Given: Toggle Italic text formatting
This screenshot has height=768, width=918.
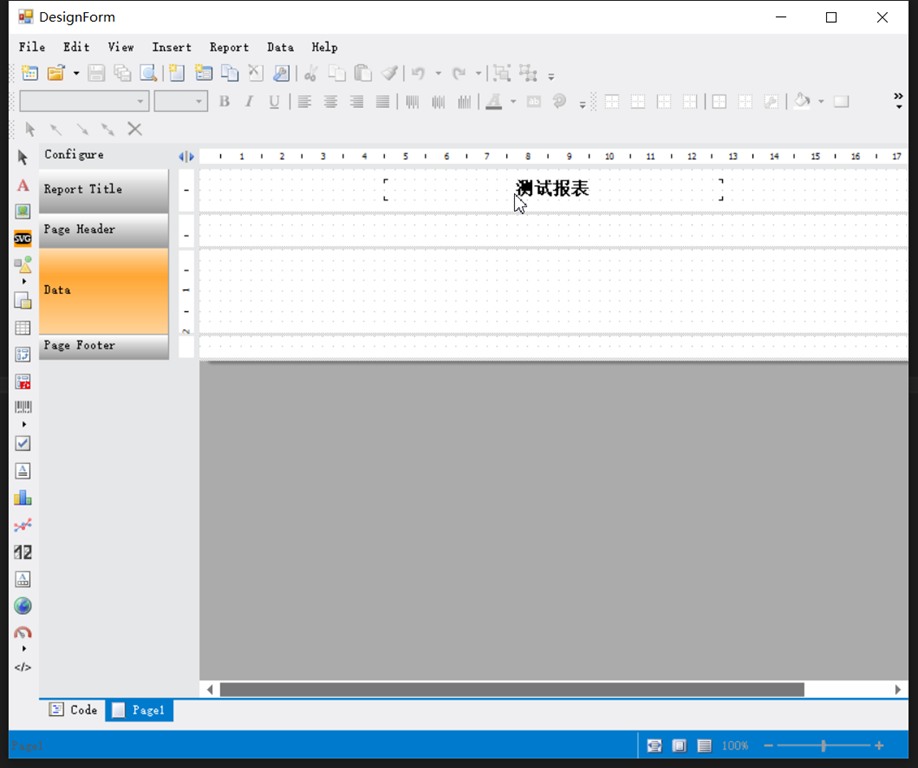Looking at the screenshot, I should pyautogui.click(x=249, y=101).
